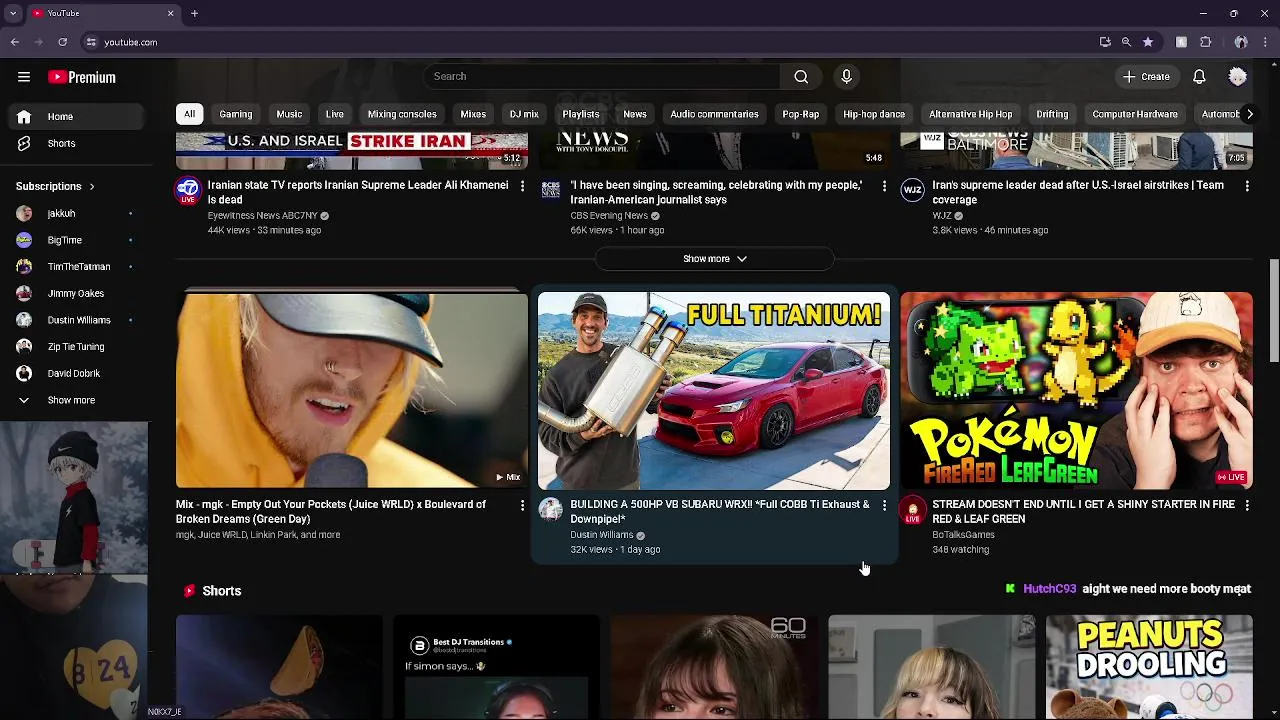Open BigTime subscription channel
Screen dimensions: 1280x720
[x=74, y=240]
